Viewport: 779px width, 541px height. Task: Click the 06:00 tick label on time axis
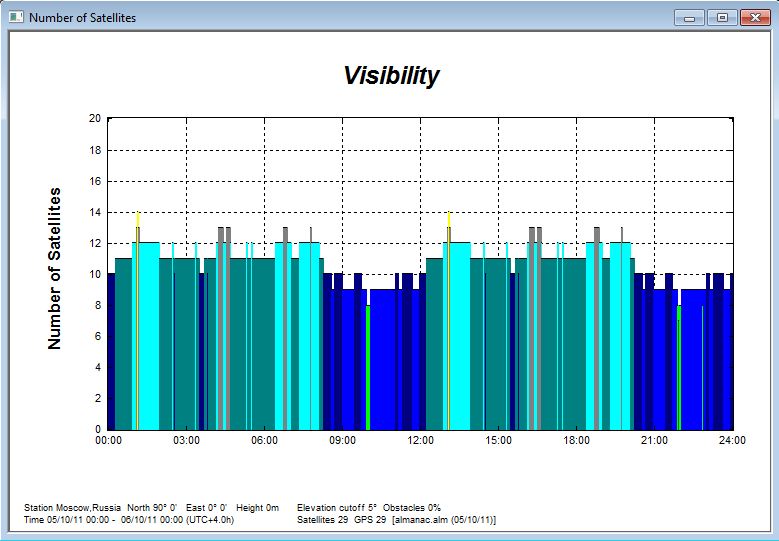click(x=264, y=440)
